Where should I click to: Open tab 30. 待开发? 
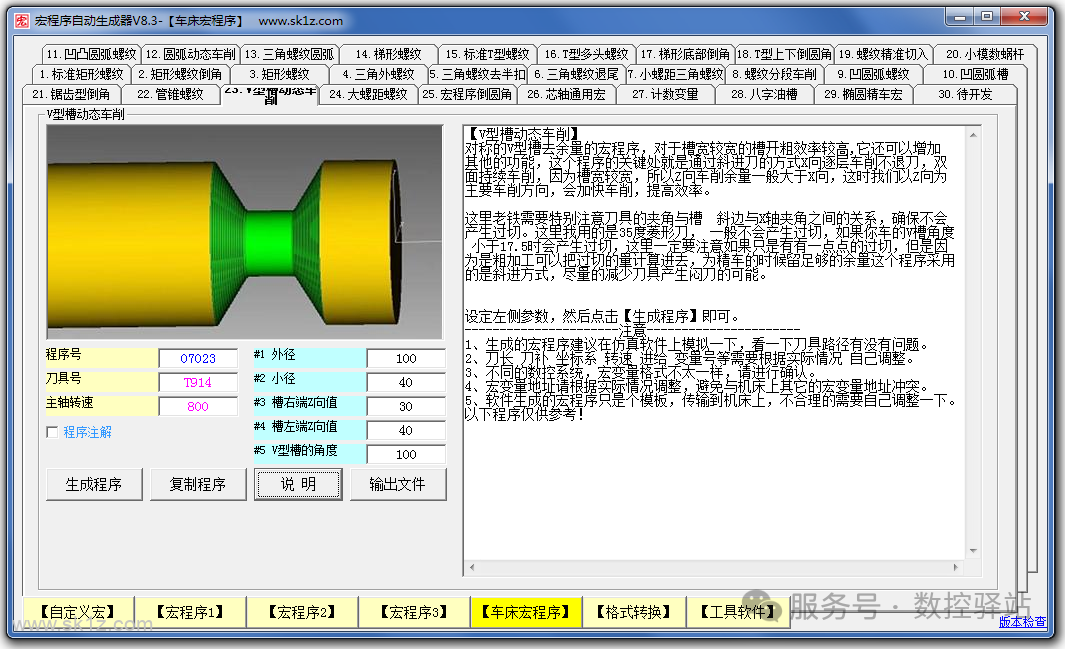pyautogui.click(x=965, y=94)
